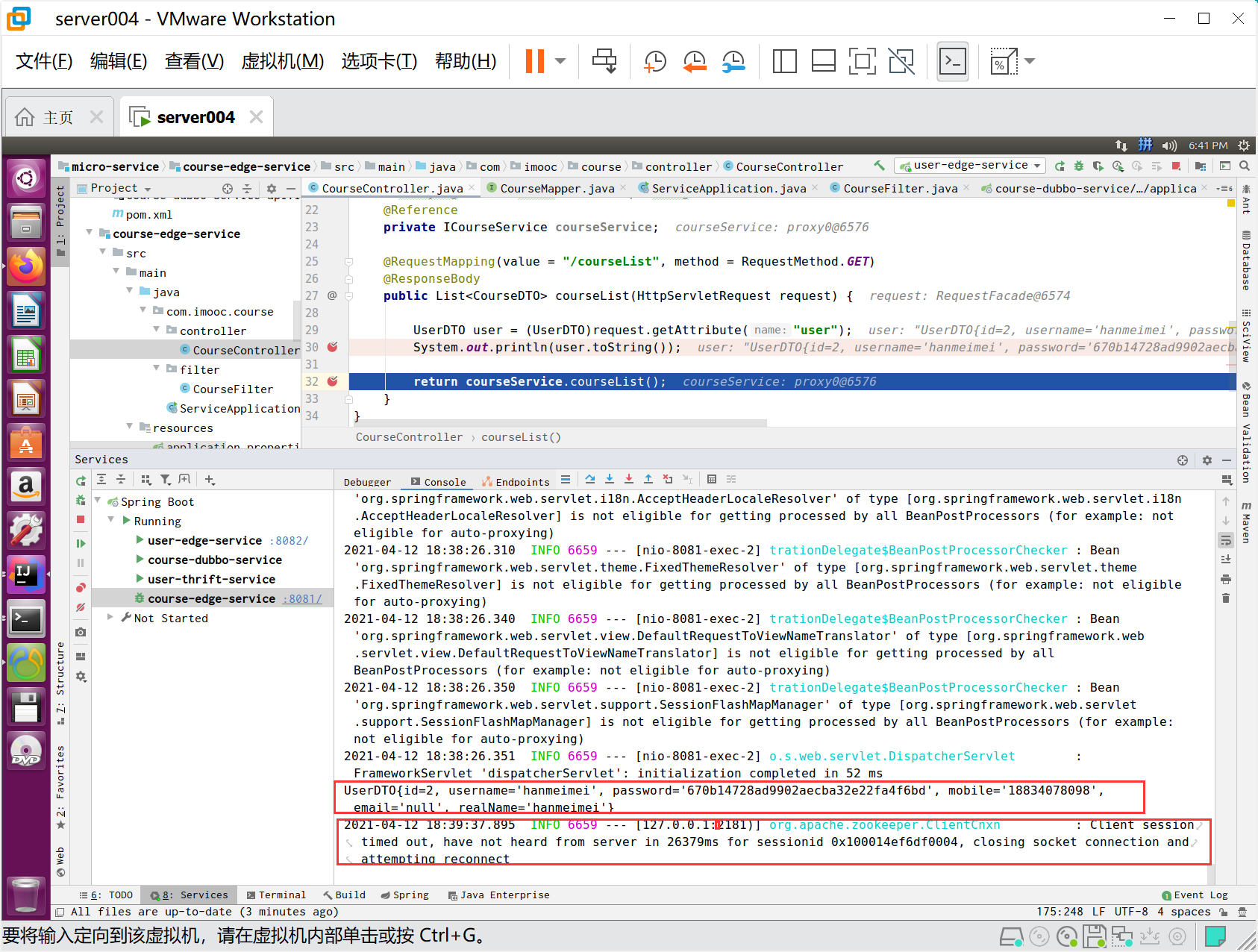Show hidden editor tabs list
Image resolution: width=1258 pixels, height=952 pixels.
point(1224,189)
